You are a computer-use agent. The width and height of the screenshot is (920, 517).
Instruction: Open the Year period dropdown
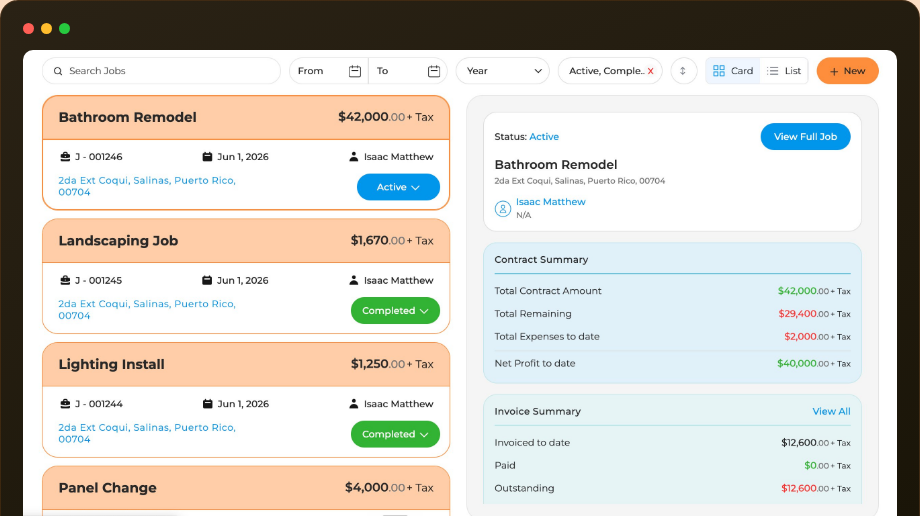(503, 71)
